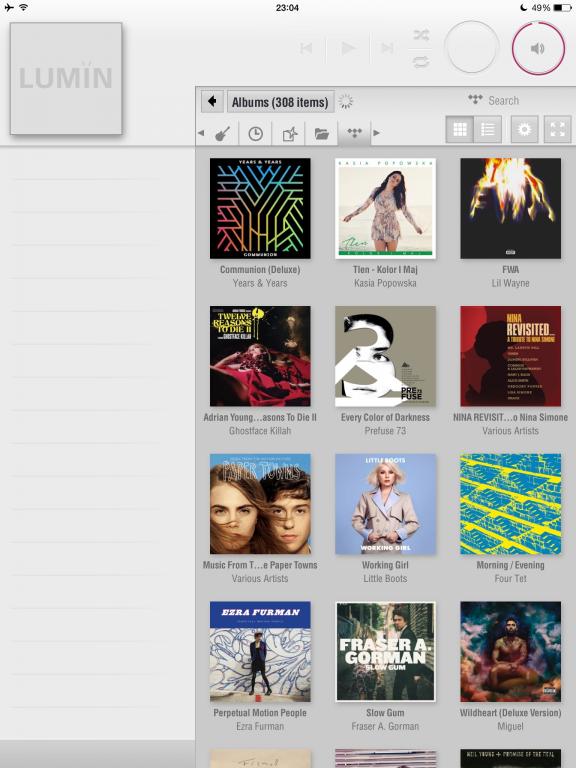Click title text Working Girl

[x=385, y=565]
